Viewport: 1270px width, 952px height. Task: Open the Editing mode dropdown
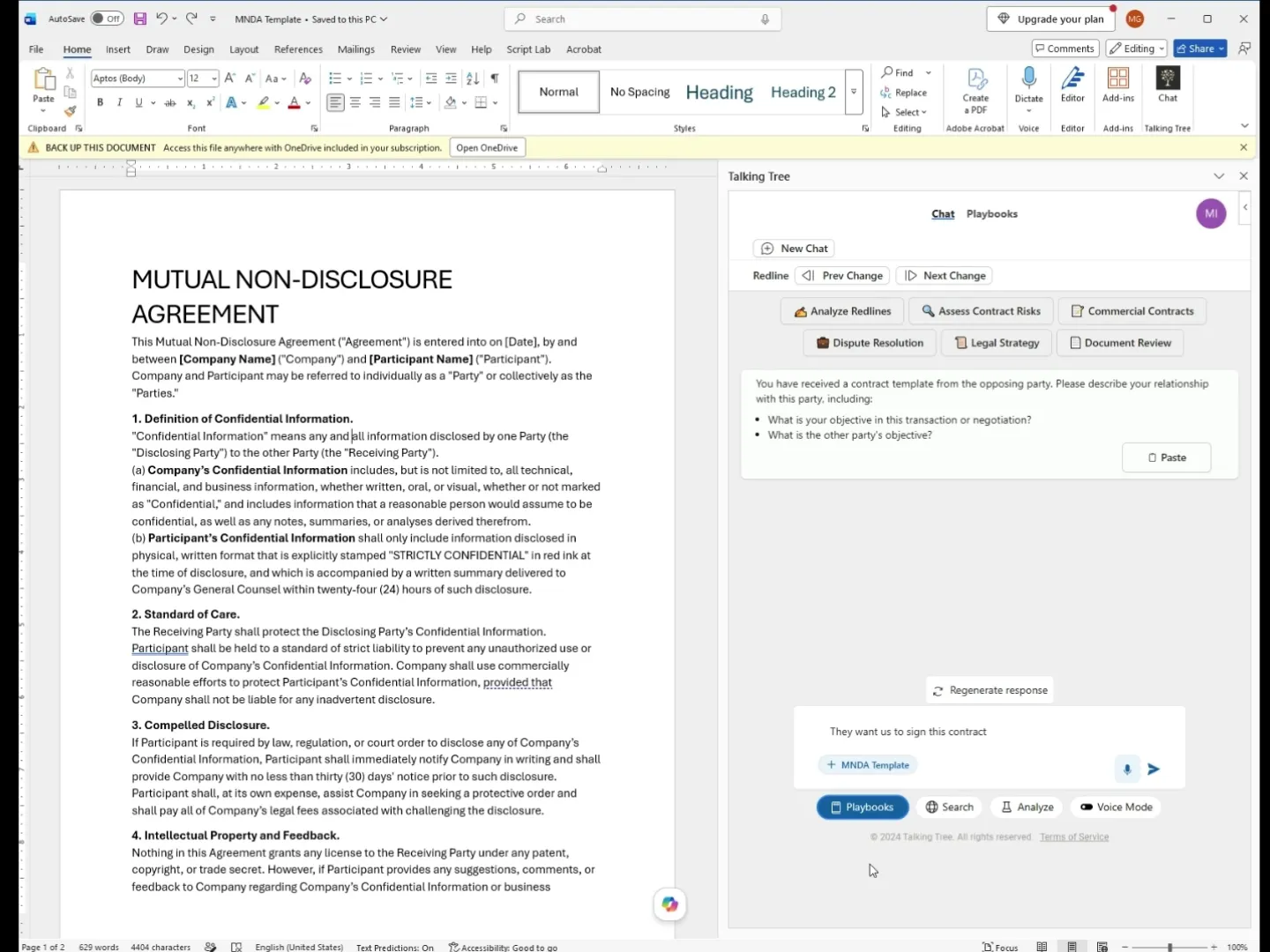[1137, 48]
